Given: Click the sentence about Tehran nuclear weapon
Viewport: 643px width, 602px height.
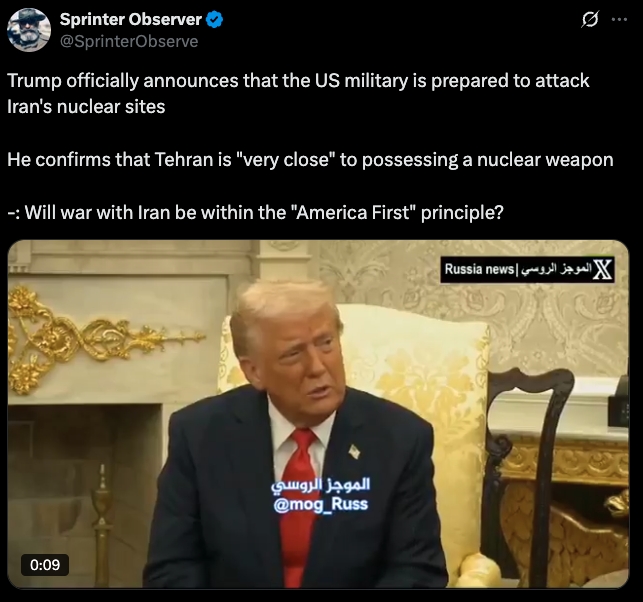Looking at the screenshot, I should click(310, 160).
